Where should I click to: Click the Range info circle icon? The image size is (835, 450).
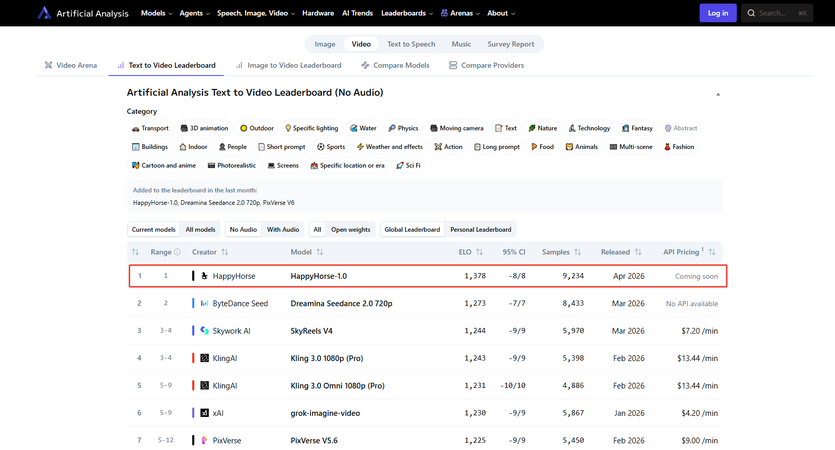pyautogui.click(x=177, y=252)
